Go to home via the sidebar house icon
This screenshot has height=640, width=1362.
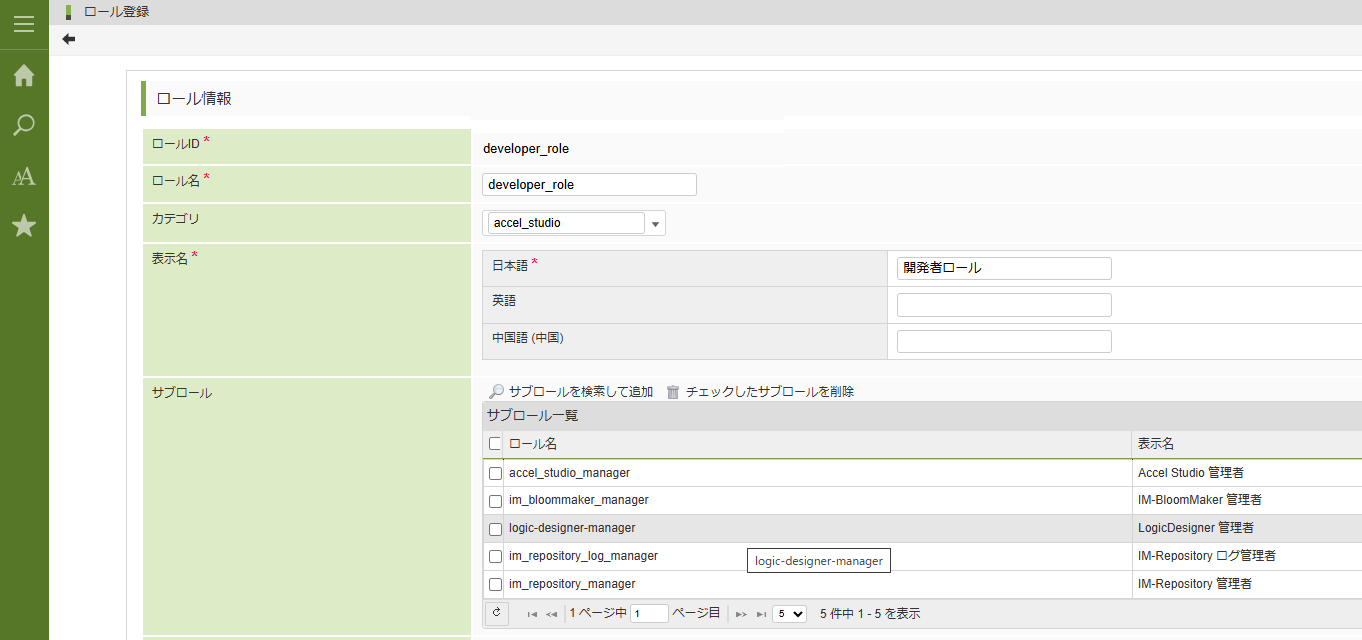coord(24,76)
